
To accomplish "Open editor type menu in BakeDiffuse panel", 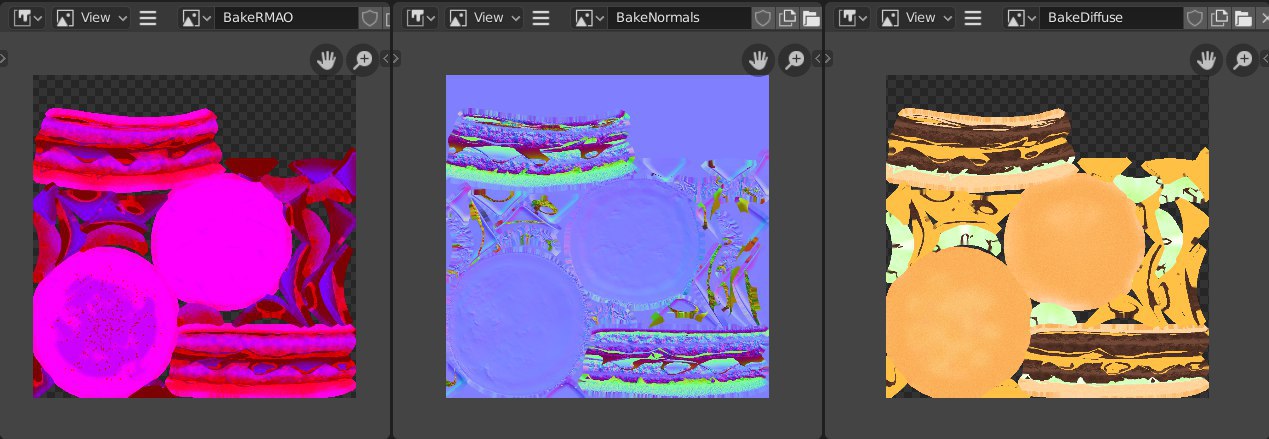I will point(852,18).
